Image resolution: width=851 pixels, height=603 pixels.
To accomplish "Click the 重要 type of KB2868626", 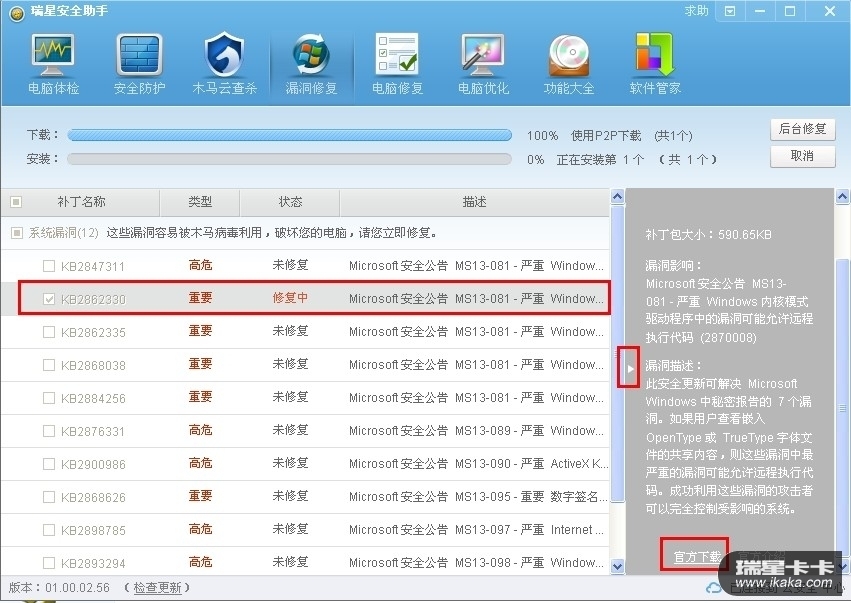I will point(200,496).
